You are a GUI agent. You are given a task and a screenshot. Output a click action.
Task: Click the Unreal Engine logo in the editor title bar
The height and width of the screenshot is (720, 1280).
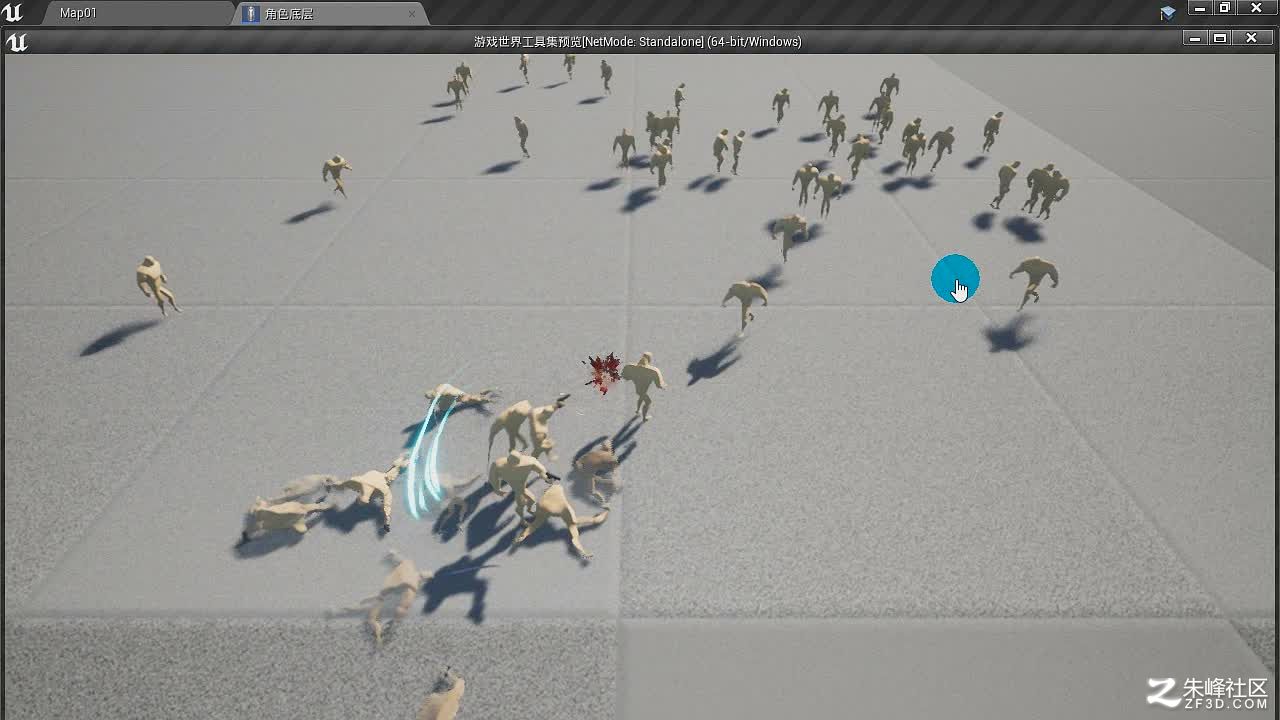(x=13, y=12)
